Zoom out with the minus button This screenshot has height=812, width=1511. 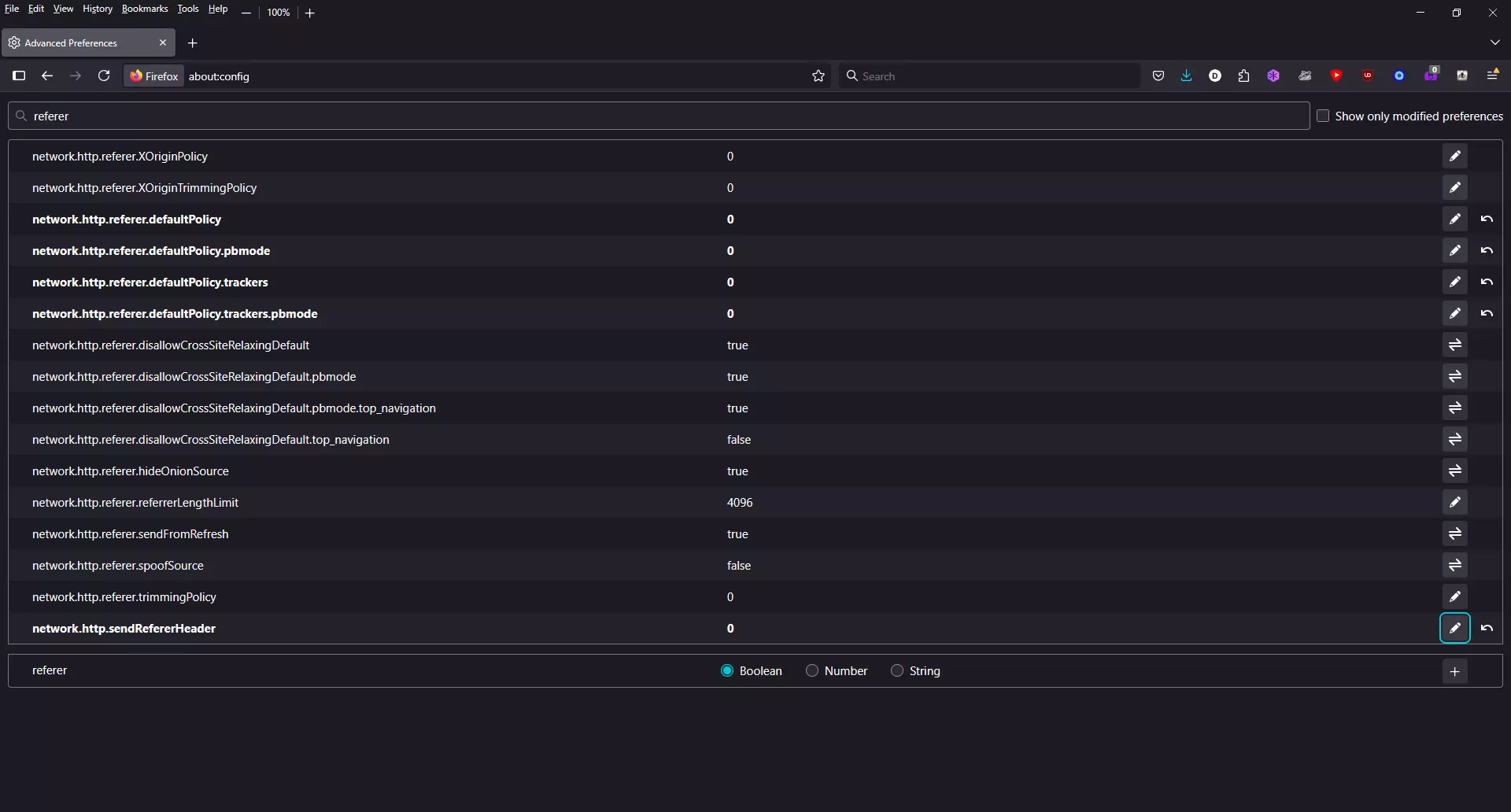coord(246,13)
